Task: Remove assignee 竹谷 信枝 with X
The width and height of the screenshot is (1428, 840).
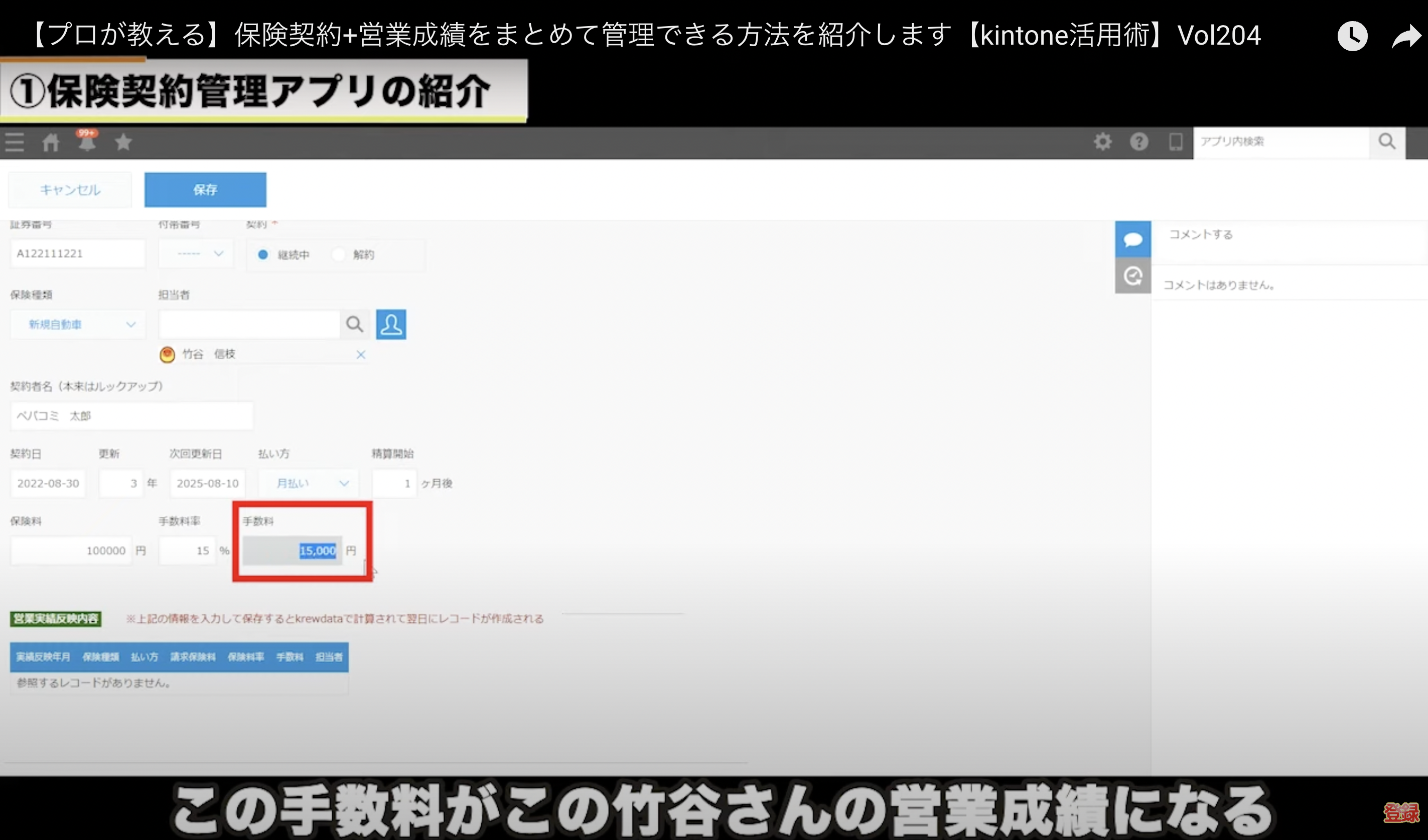Action: pos(360,355)
